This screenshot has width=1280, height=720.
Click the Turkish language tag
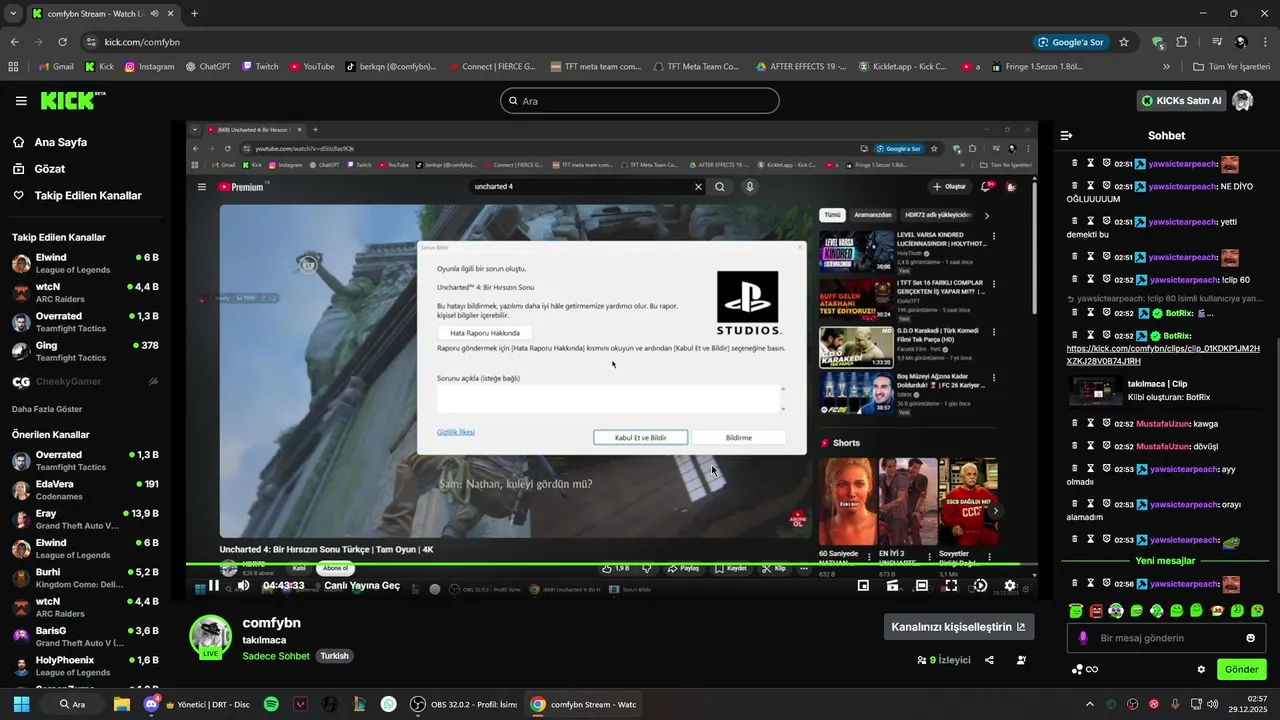334,656
